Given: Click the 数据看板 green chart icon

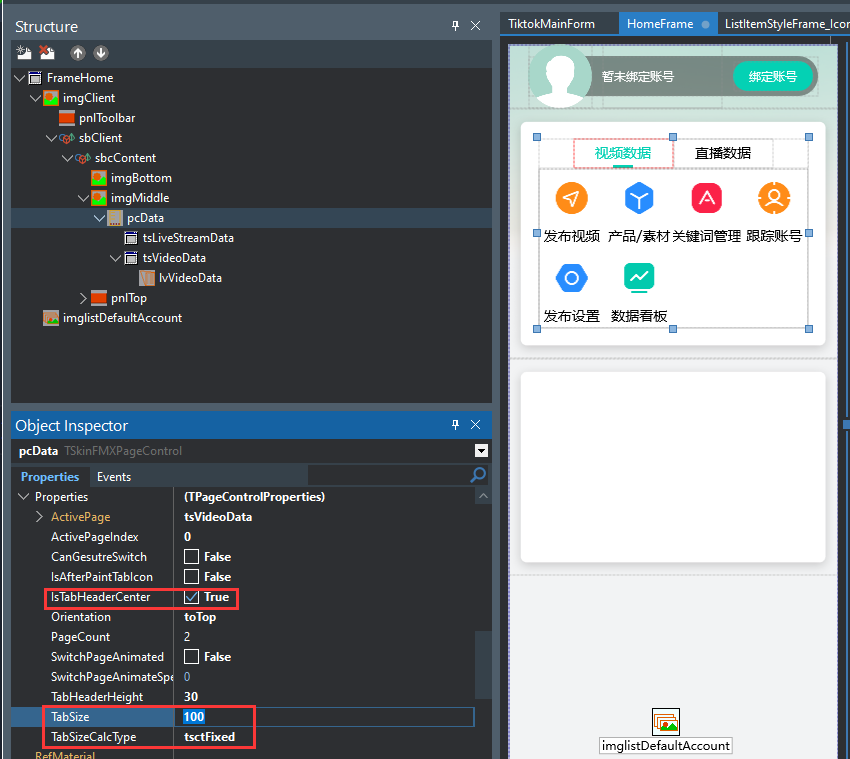Looking at the screenshot, I should pos(639,278).
